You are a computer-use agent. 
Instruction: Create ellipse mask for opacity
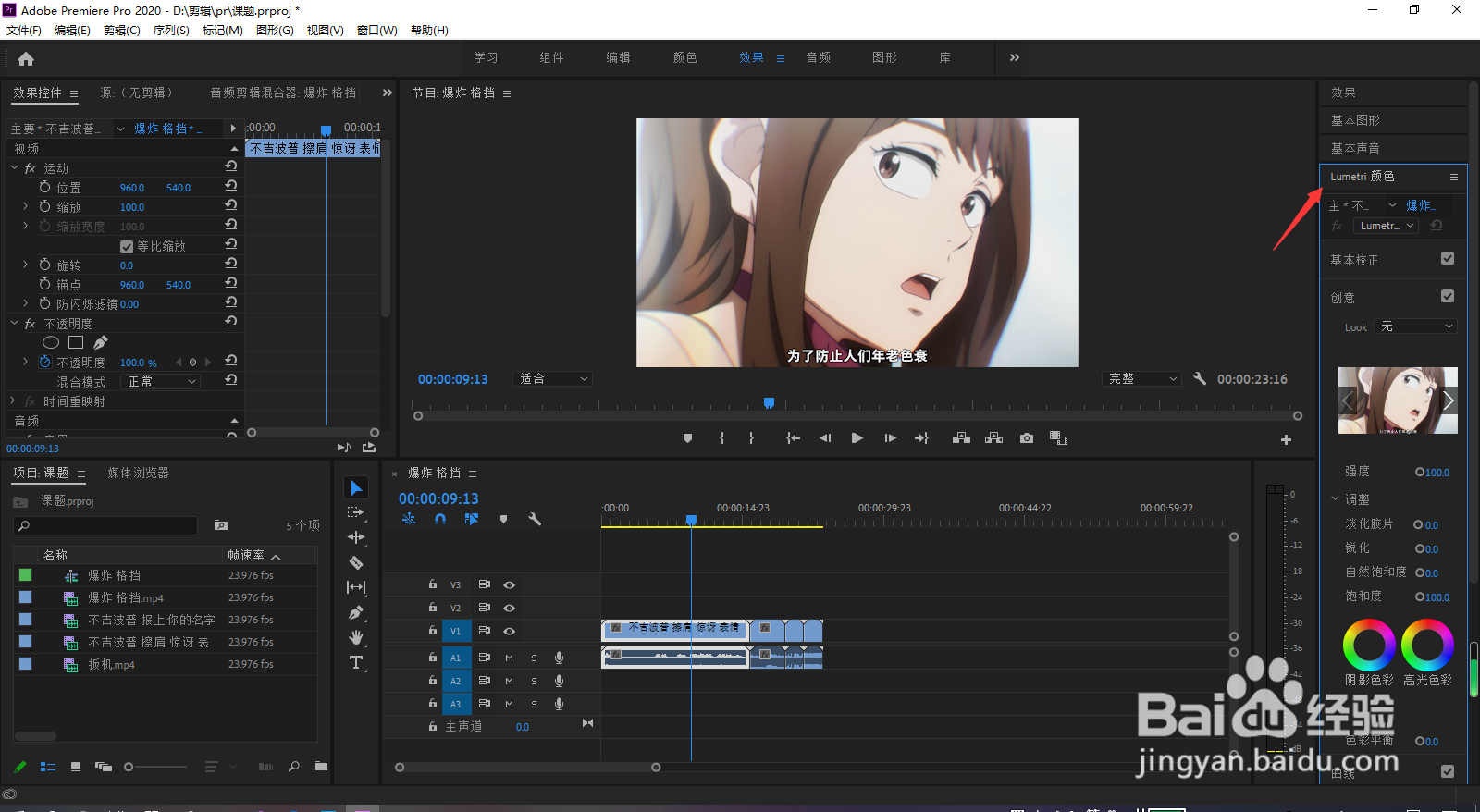(51, 342)
